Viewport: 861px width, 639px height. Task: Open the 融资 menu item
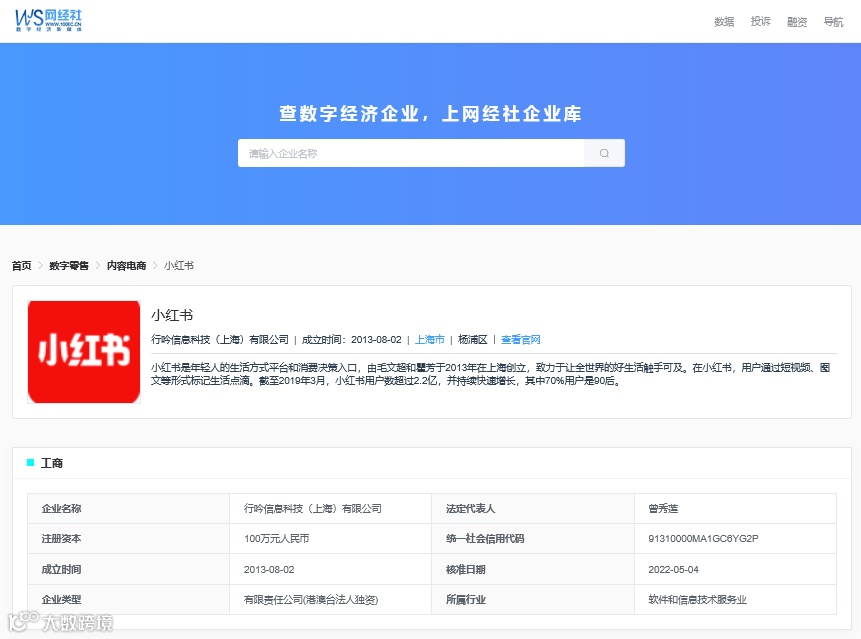tap(797, 21)
